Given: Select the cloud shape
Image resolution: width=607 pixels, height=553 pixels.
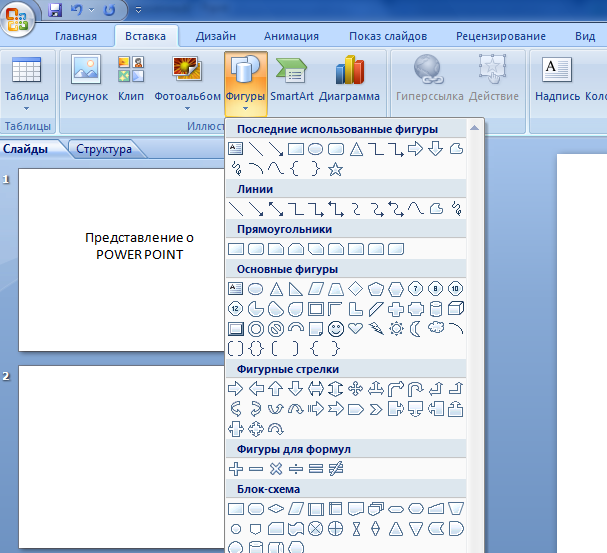Looking at the screenshot, I should click(436, 328).
